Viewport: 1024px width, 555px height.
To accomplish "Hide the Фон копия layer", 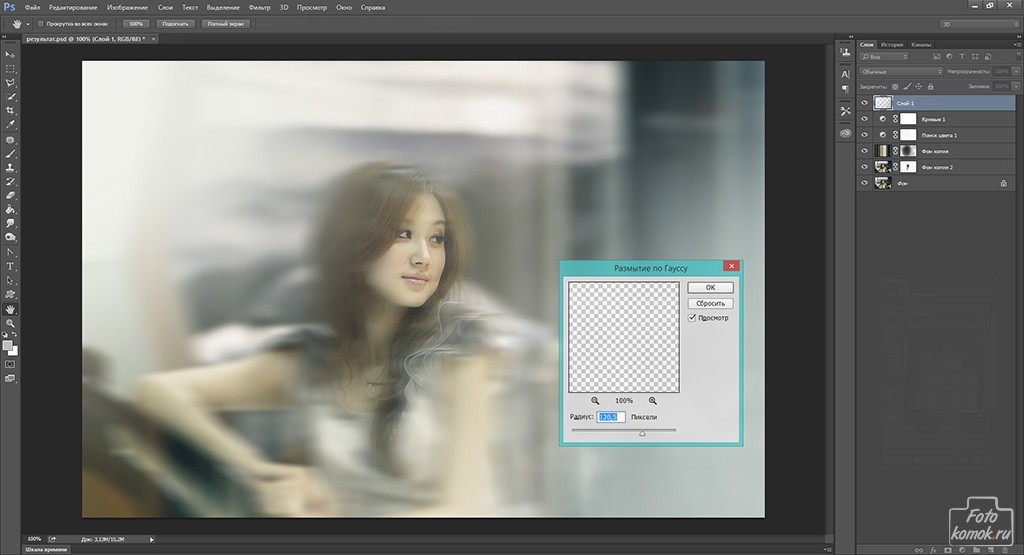I will click(865, 151).
